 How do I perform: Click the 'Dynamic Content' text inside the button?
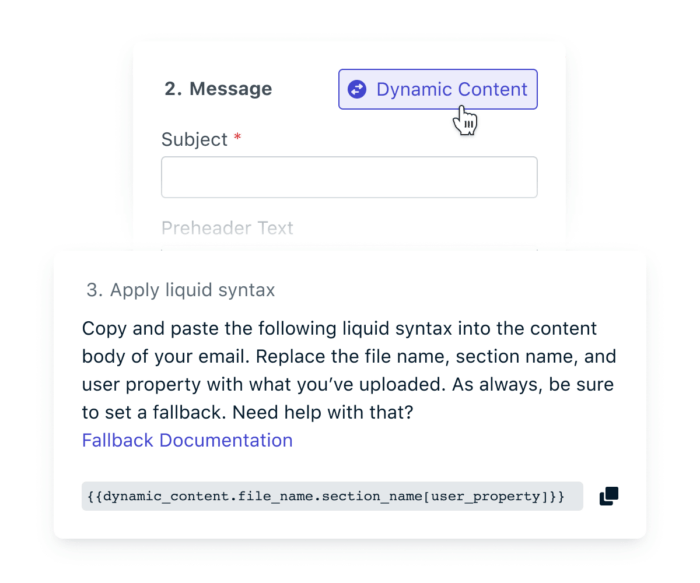pyautogui.click(x=451, y=89)
